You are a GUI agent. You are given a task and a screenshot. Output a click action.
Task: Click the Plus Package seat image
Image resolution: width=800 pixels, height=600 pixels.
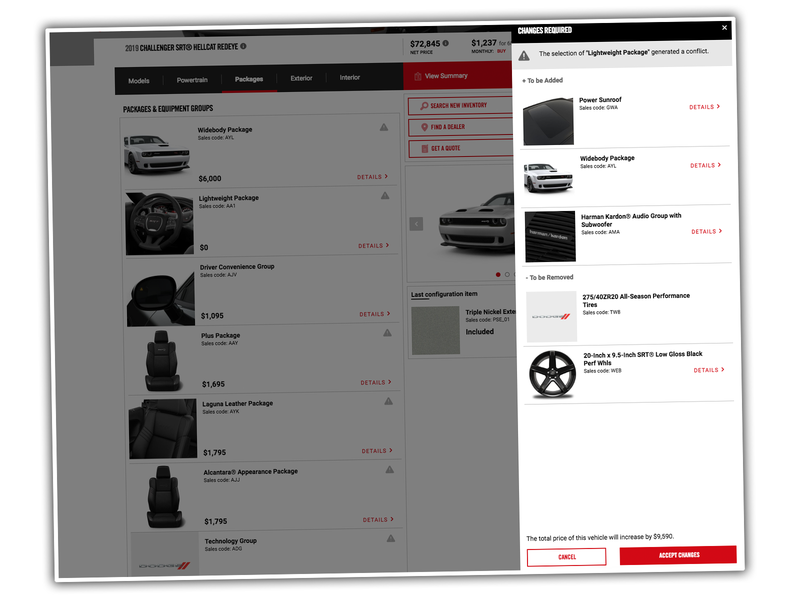click(162, 361)
